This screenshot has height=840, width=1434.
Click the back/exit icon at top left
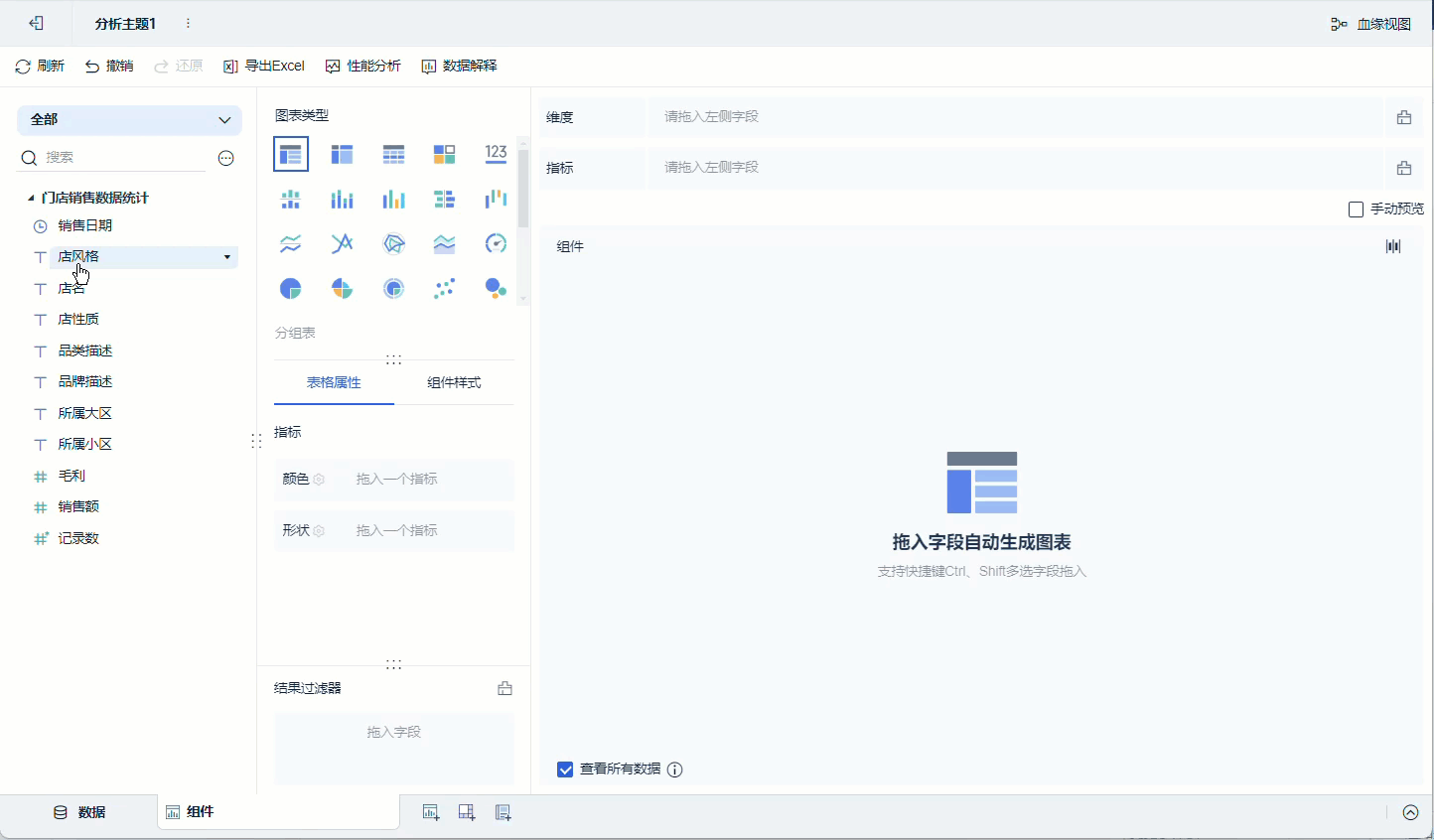[36, 23]
